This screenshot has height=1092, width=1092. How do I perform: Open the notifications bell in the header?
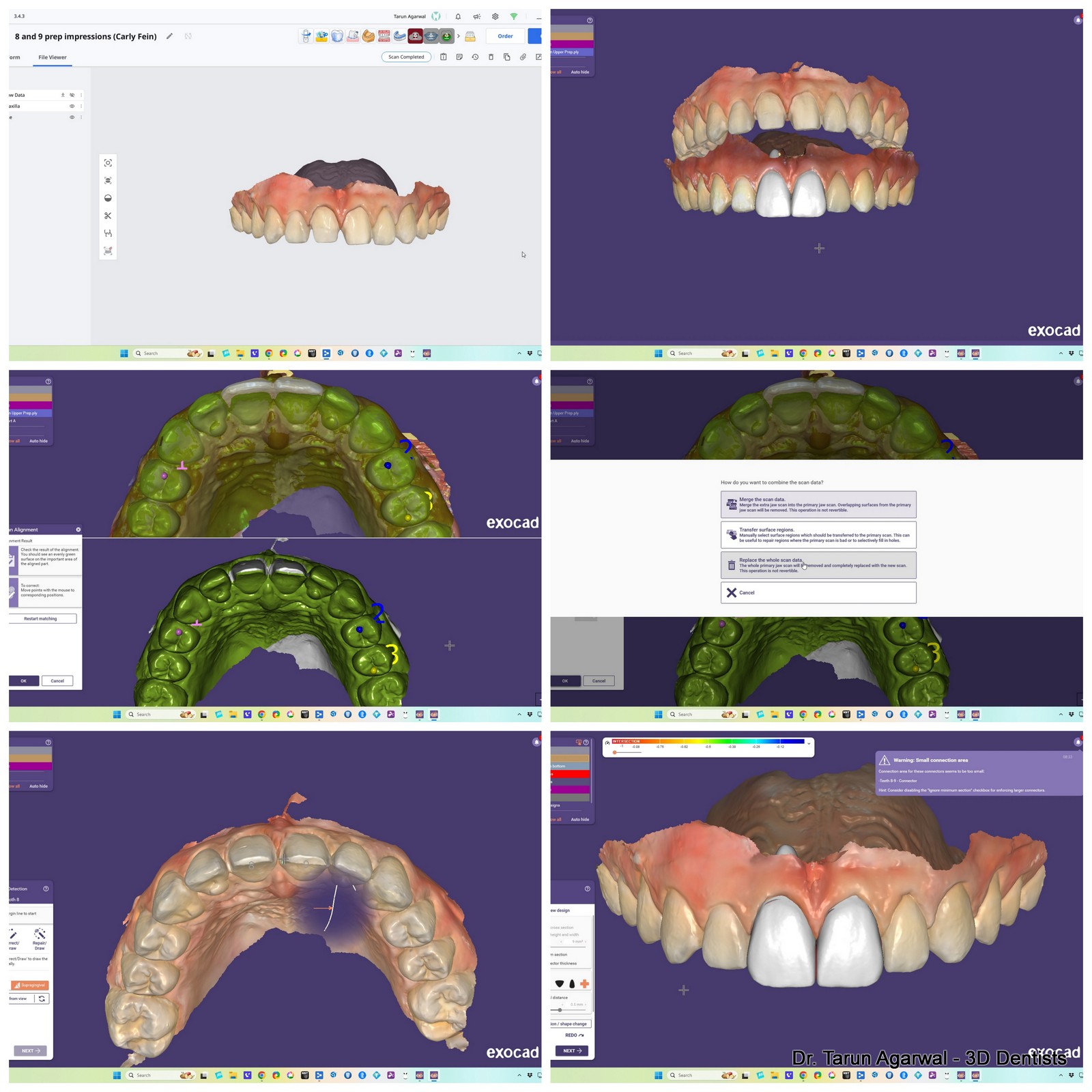(458, 16)
